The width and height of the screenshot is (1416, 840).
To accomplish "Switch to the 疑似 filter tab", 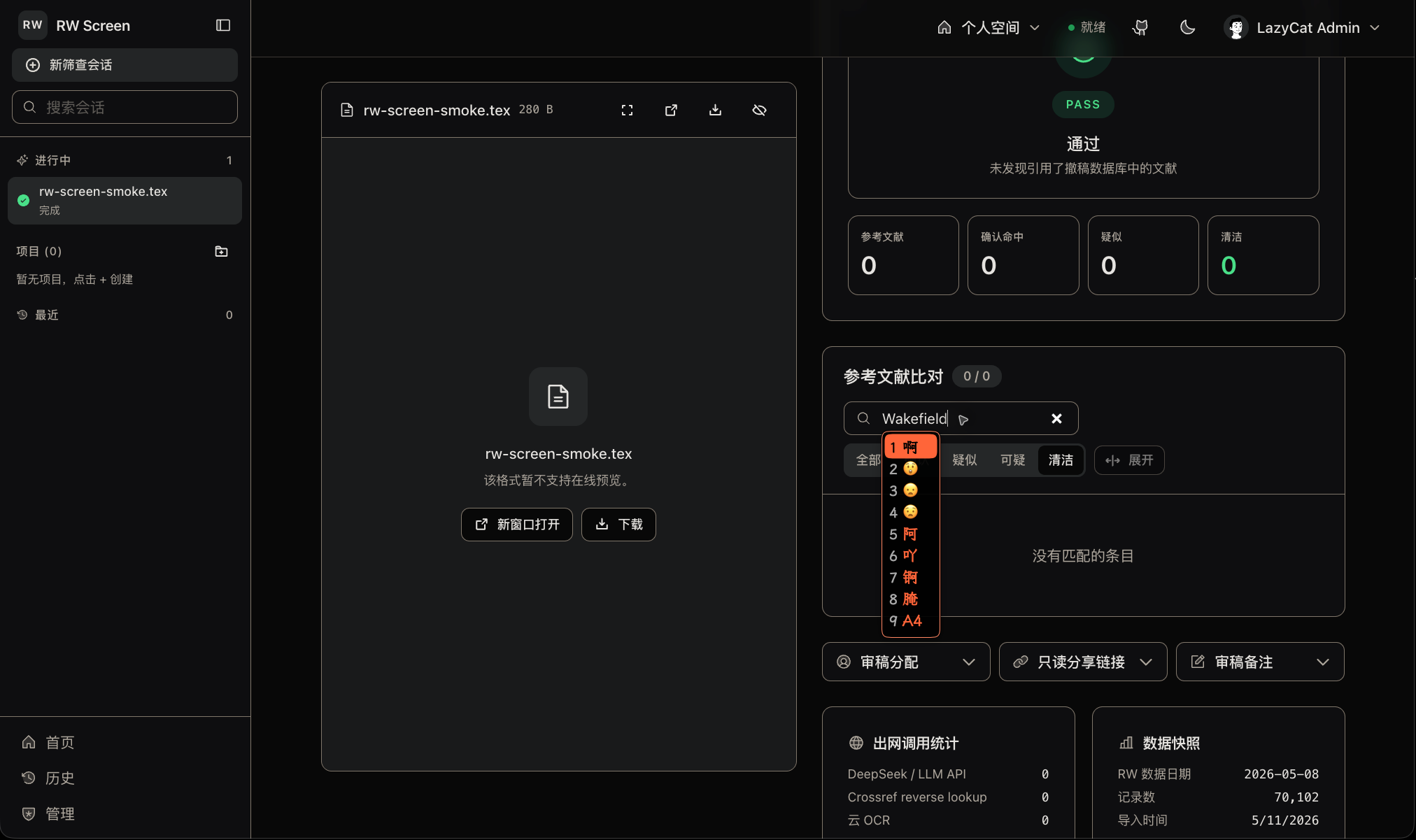I will pyautogui.click(x=964, y=460).
